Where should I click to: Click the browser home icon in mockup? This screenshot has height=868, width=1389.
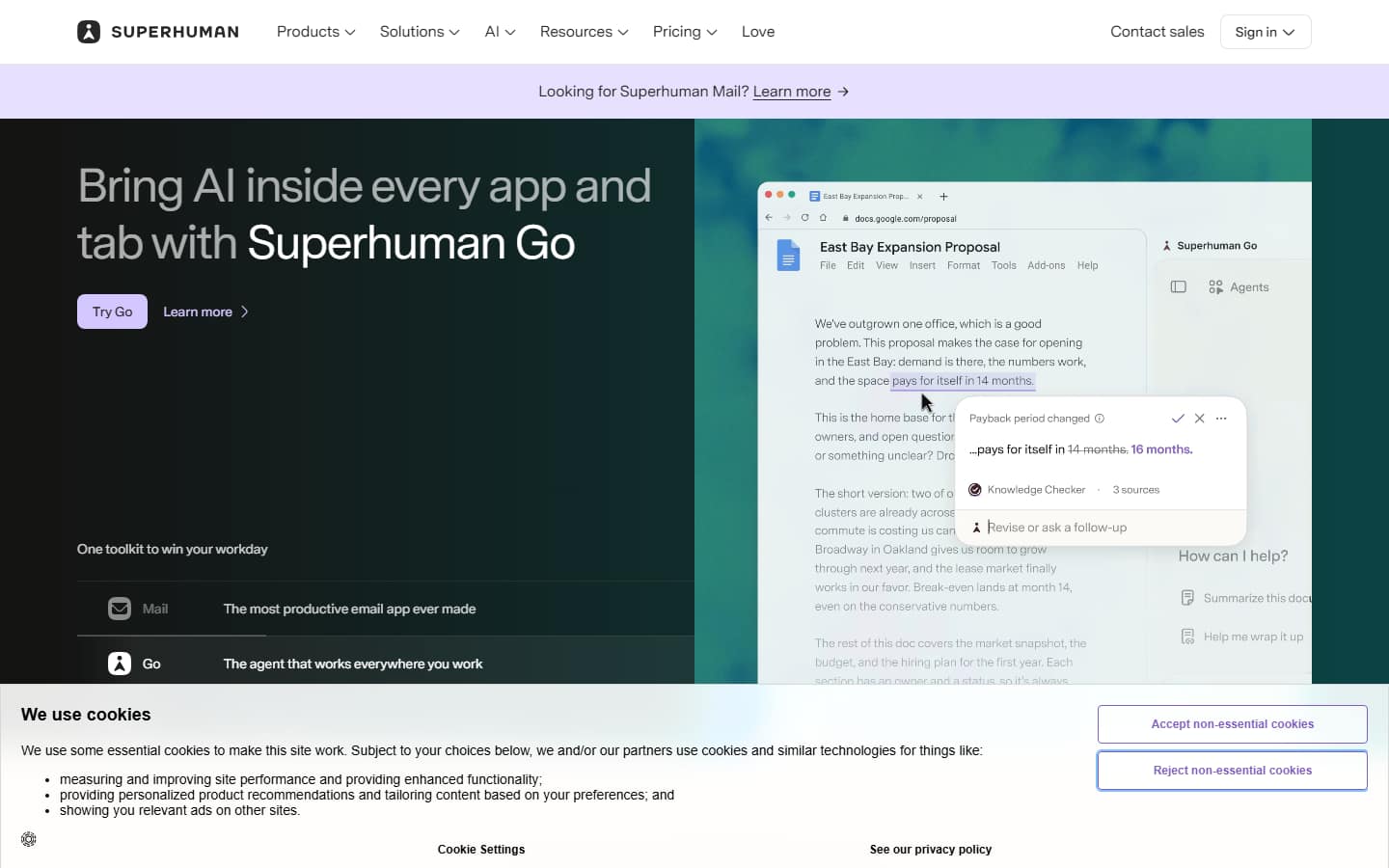point(823,218)
